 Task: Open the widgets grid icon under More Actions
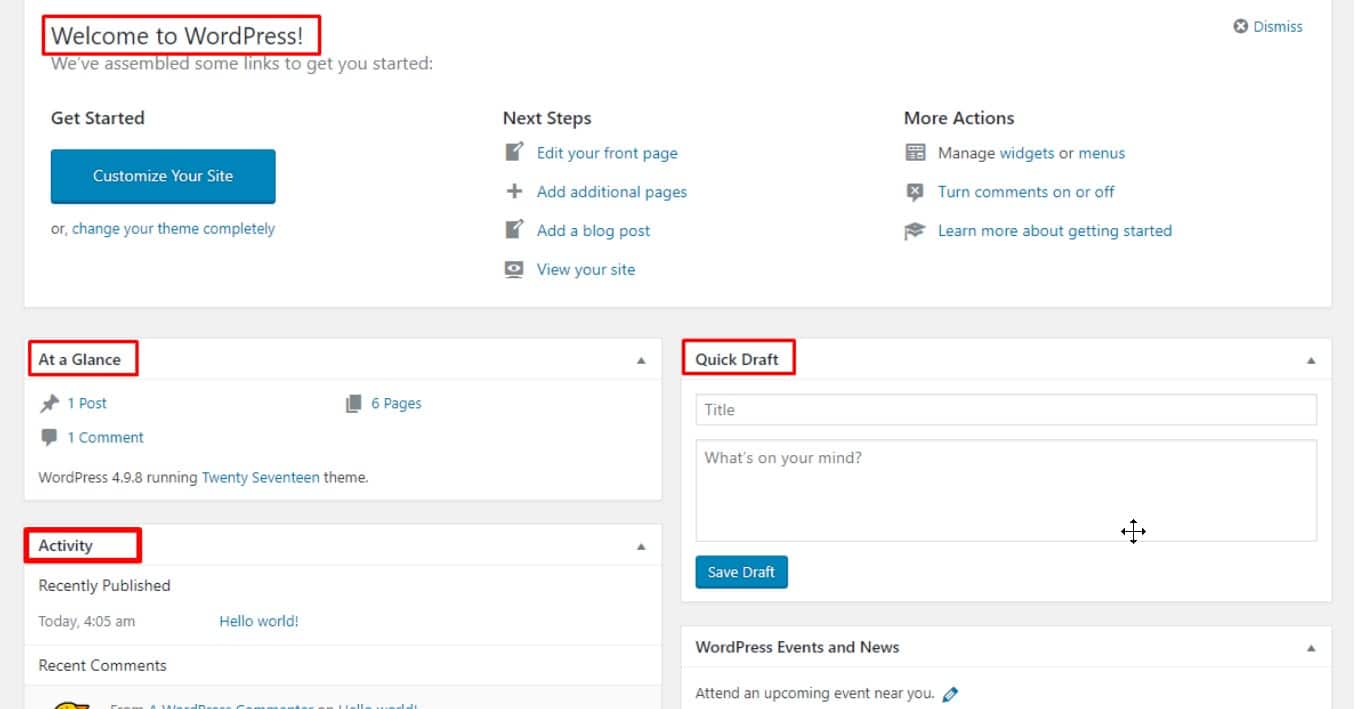pos(915,151)
